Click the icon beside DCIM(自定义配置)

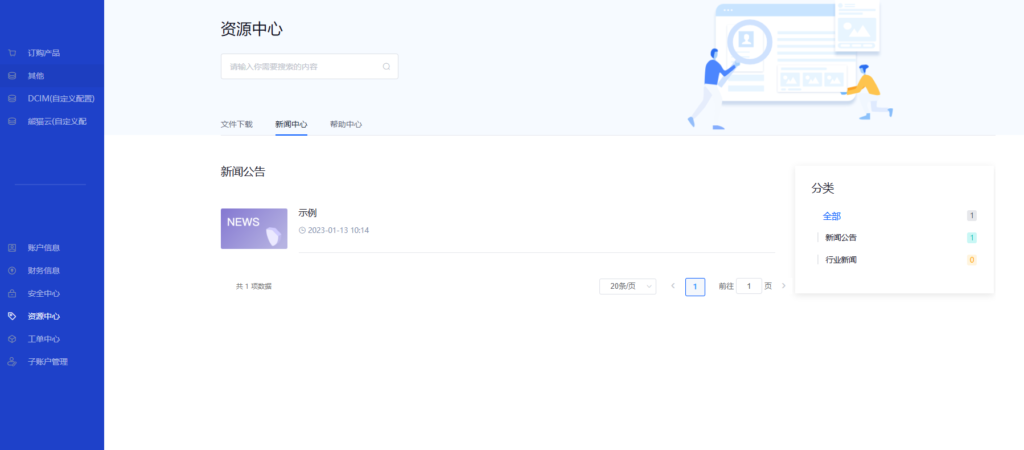coord(12,99)
